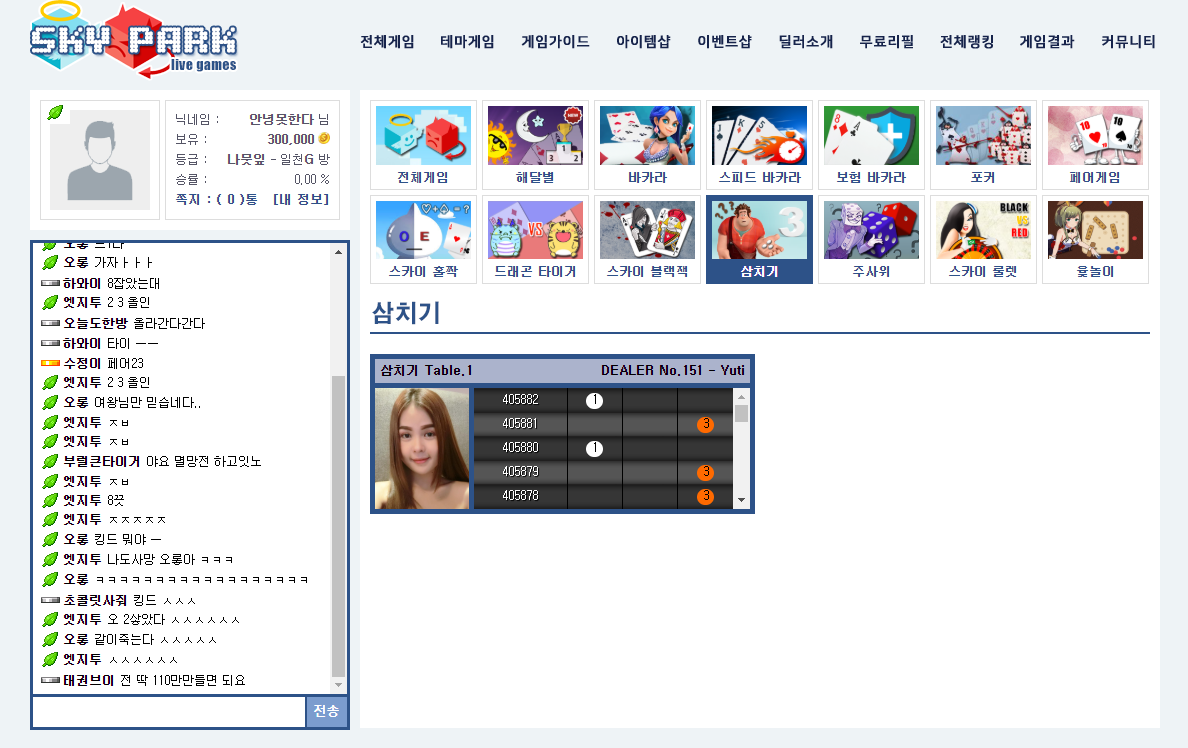1188x748 pixels.
Task: Launch the 드래곤 타이거 game icon
Action: coord(535,240)
